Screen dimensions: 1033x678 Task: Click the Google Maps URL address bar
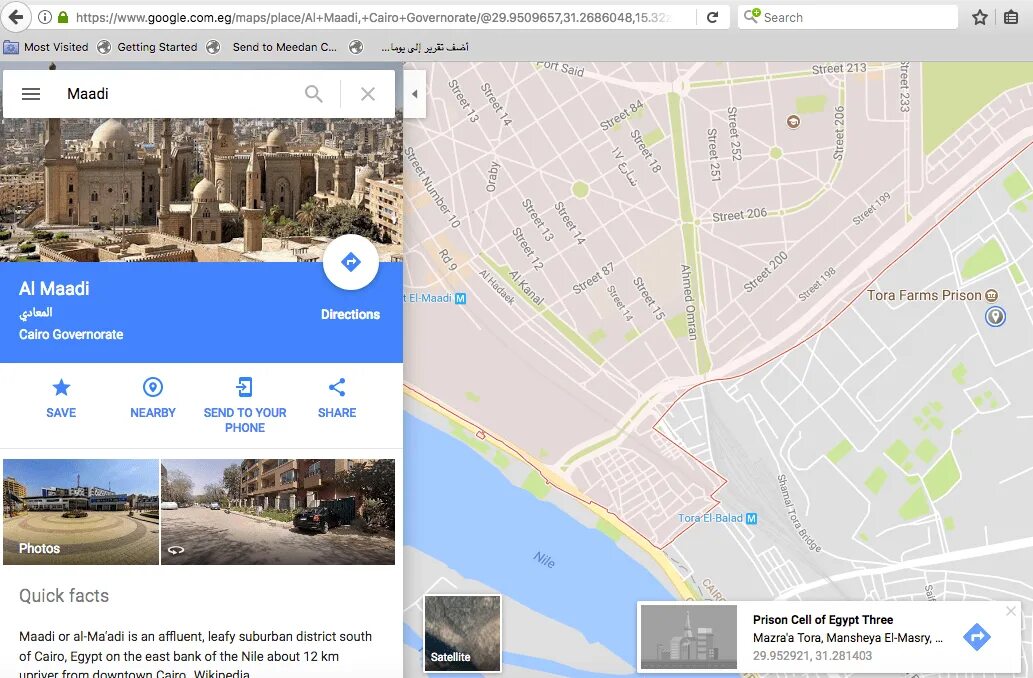coord(373,18)
